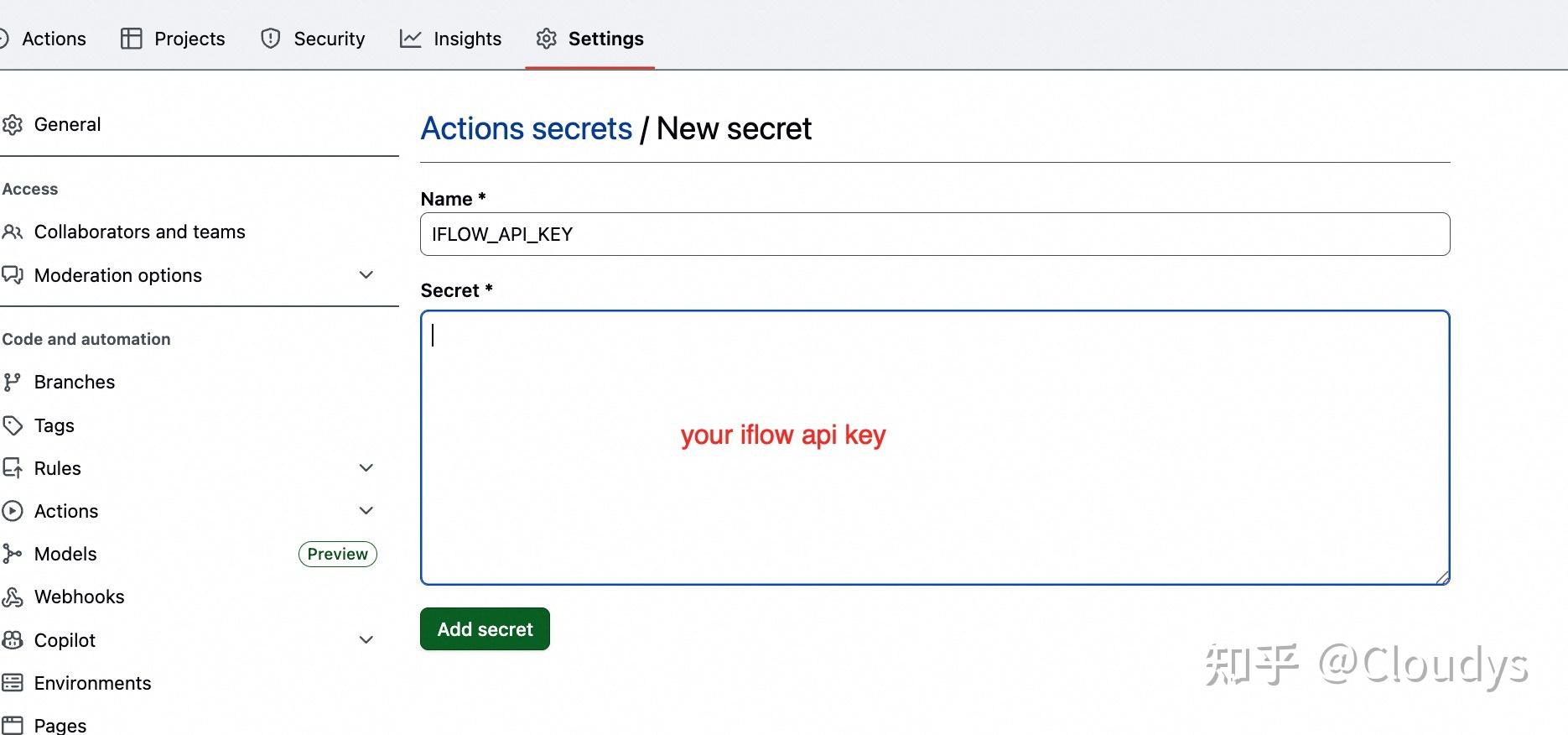The image size is (1568, 735).
Task: Click the Preview badge next to Models
Action: tap(337, 554)
